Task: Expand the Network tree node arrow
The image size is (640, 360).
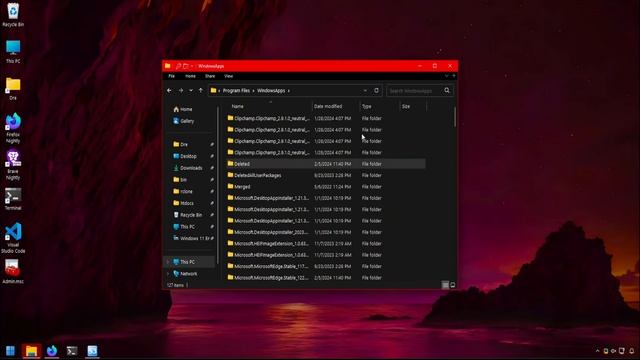Action: coord(168,274)
